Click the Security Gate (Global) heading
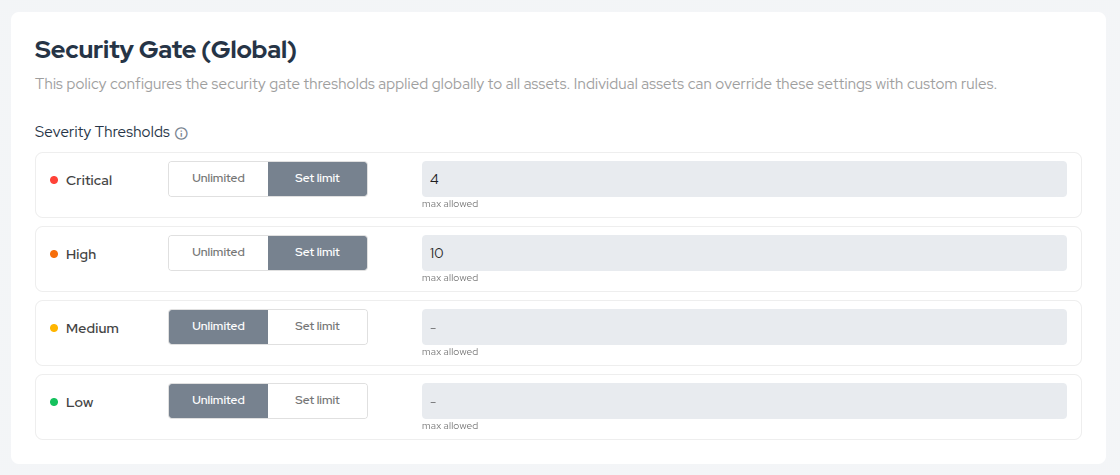Image resolution: width=1120 pixels, height=475 pixels. pyautogui.click(x=166, y=49)
